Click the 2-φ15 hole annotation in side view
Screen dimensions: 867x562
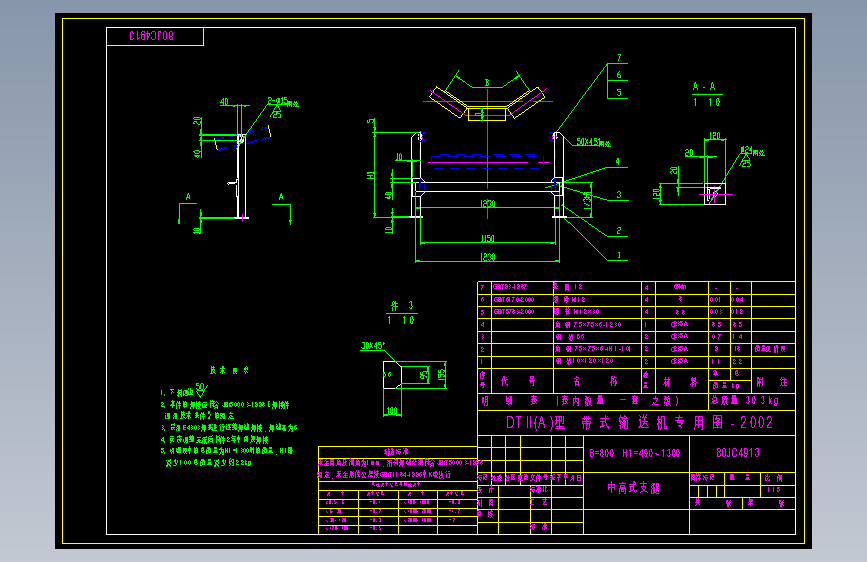pyautogui.click(x=283, y=102)
